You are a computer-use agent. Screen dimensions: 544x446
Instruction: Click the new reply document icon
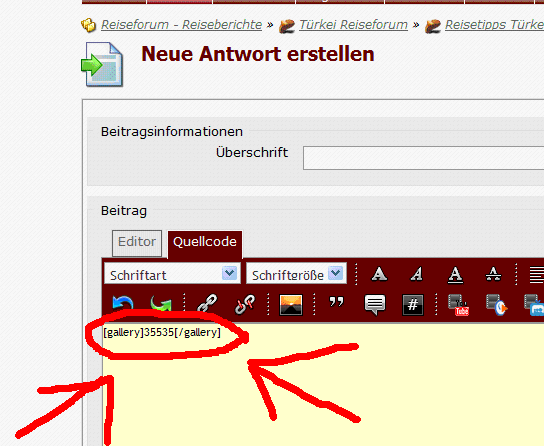point(102,64)
